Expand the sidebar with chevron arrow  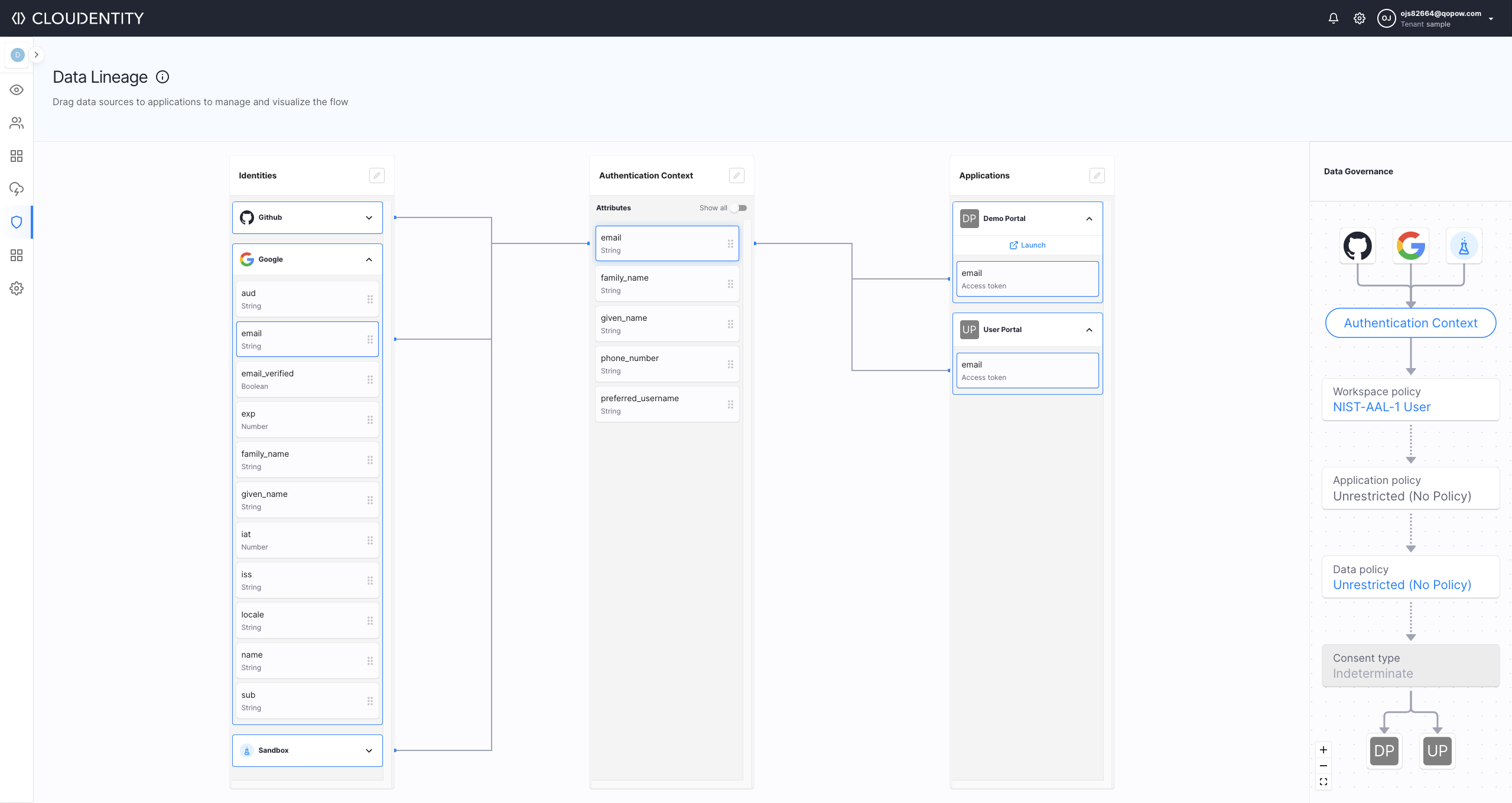click(x=36, y=55)
